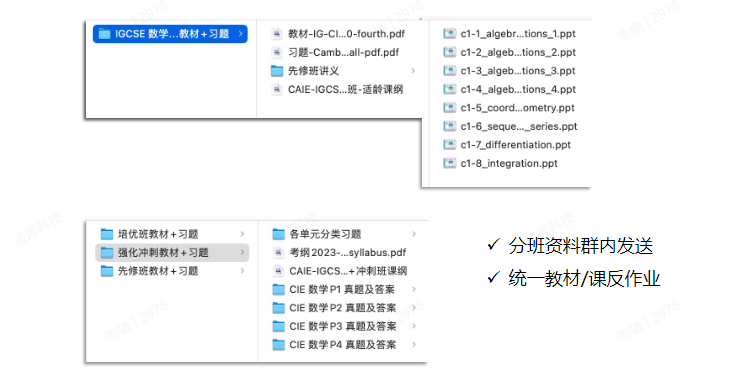
Task: Select the file name CAIE-IGCS...+冲刺班课纲
Action: pyautogui.click(x=348, y=271)
